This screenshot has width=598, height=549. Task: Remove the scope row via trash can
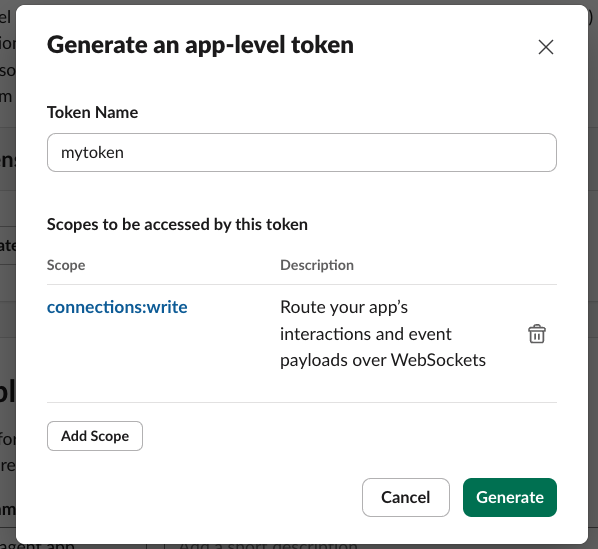click(537, 334)
